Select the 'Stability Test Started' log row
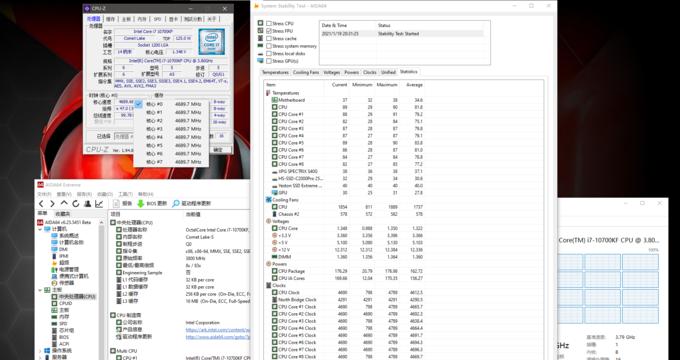Image resolution: width=680 pixels, height=360 pixels. click(402, 33)
